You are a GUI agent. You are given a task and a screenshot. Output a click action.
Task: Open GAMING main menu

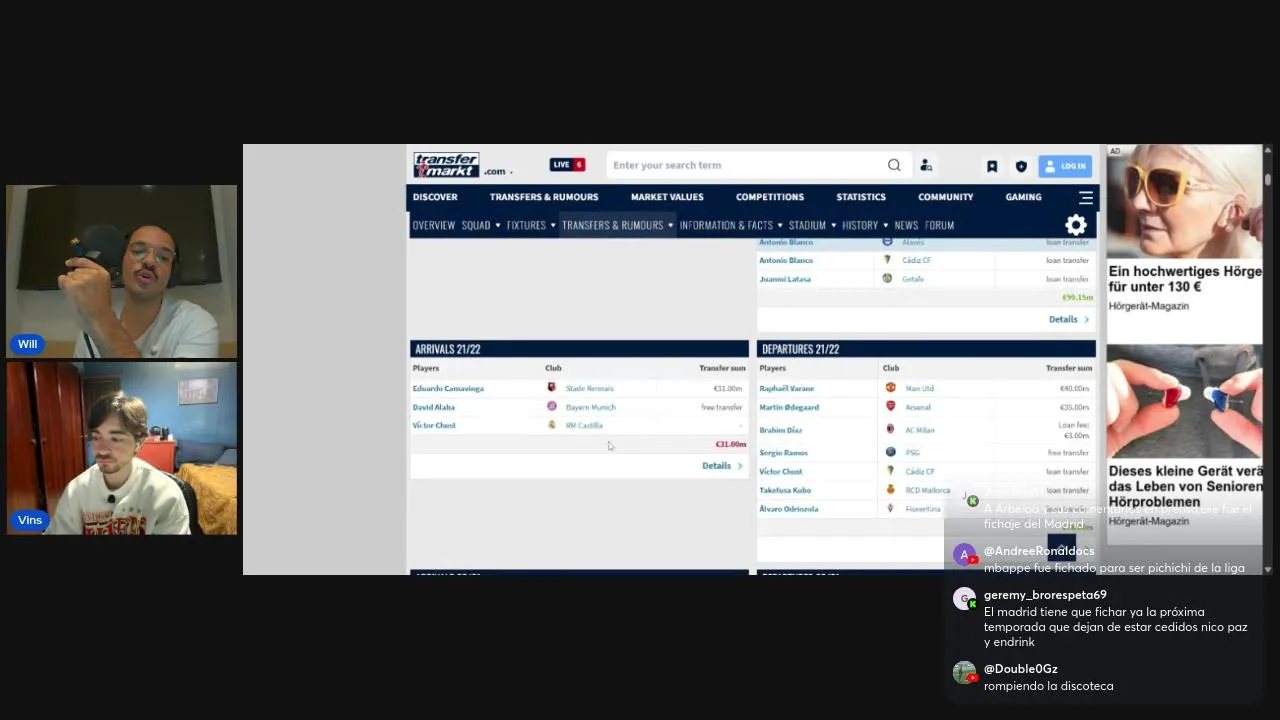[x=1023, y=197]
